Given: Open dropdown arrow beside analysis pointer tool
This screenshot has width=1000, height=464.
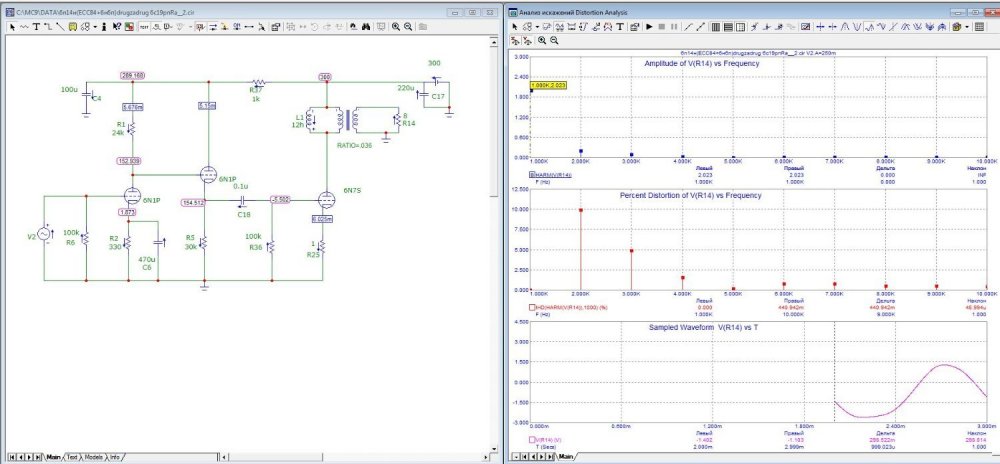Looking at the screenshot, I should coord(537,27).
